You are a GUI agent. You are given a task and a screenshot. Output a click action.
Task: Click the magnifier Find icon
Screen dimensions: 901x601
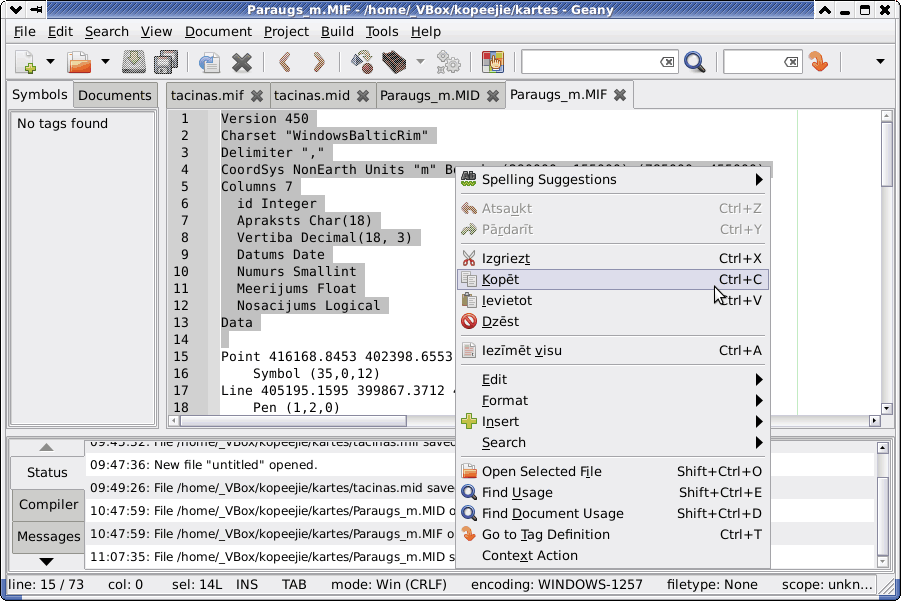pyautogui.click(x=695, y=61)
